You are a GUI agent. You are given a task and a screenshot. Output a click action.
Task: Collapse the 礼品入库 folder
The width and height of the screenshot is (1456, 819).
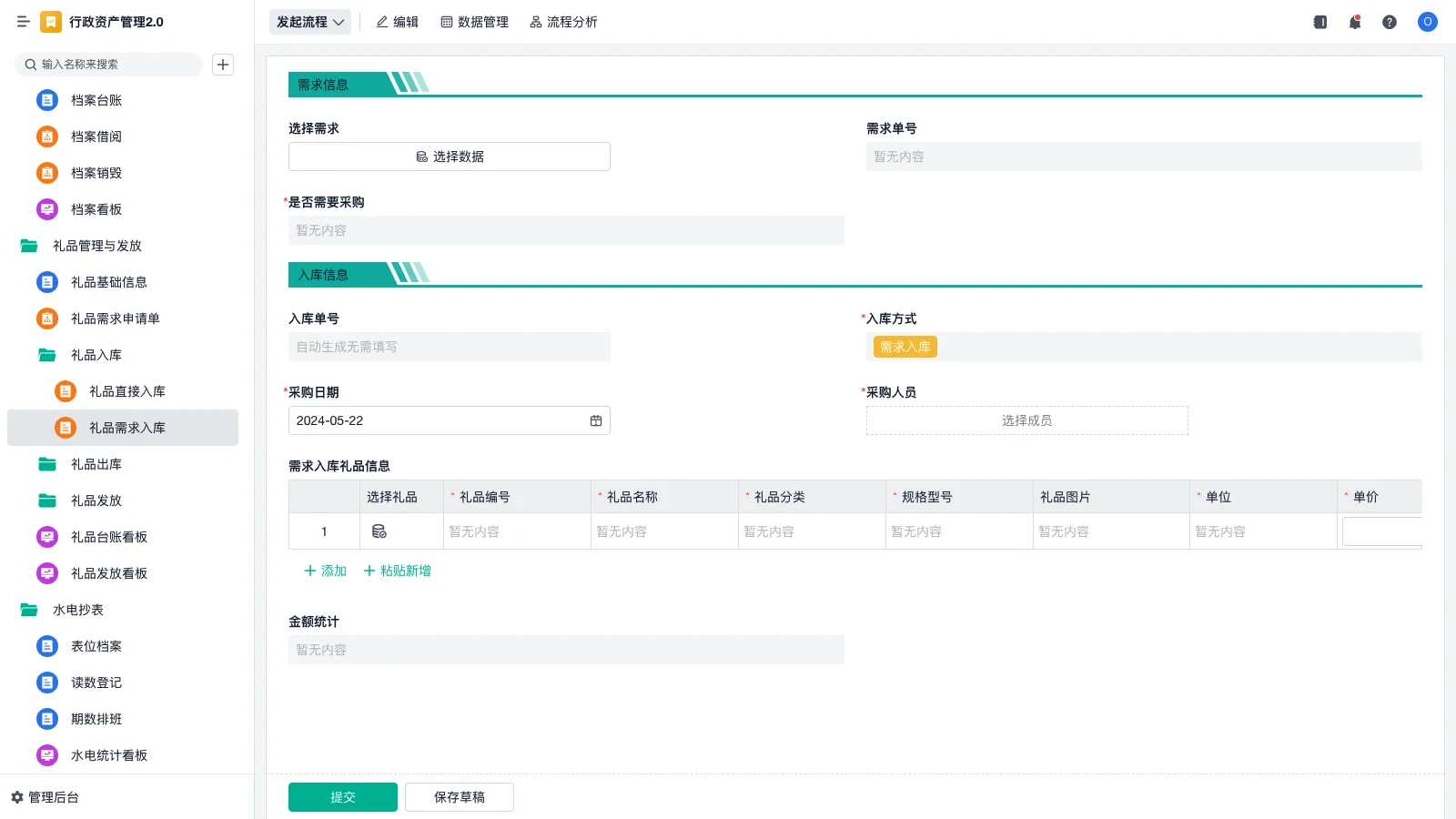click(x=47, y=355)
